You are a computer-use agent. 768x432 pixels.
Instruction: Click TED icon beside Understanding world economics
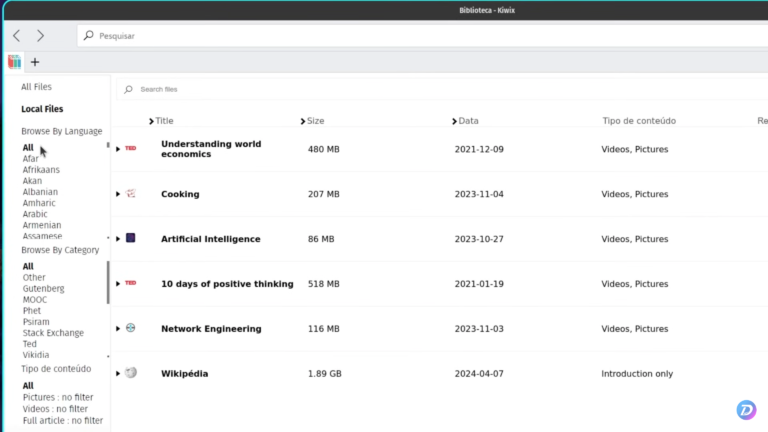pyautogui.click(x=131, y=148)
